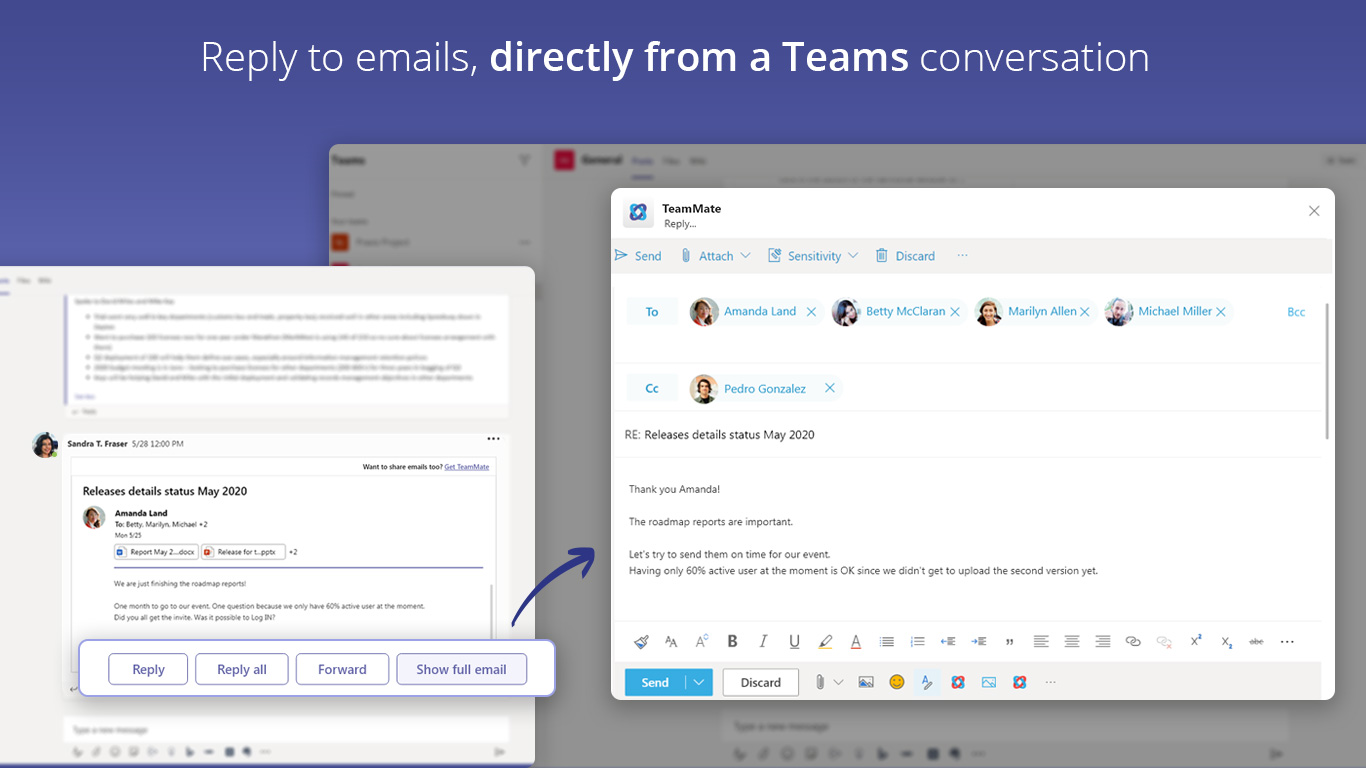Open the Release for pptx attachment

click(243, 552)
